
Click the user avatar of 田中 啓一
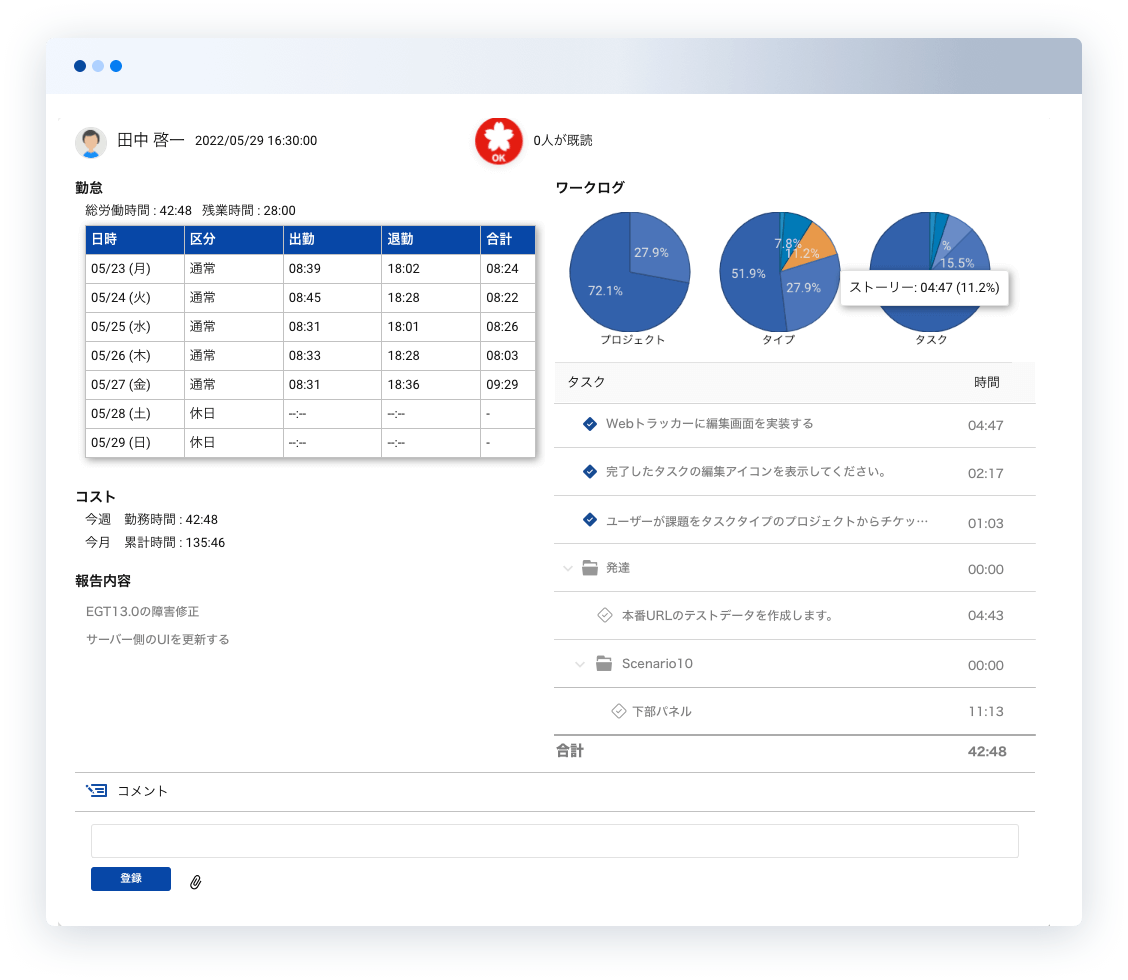click(91, 142)
